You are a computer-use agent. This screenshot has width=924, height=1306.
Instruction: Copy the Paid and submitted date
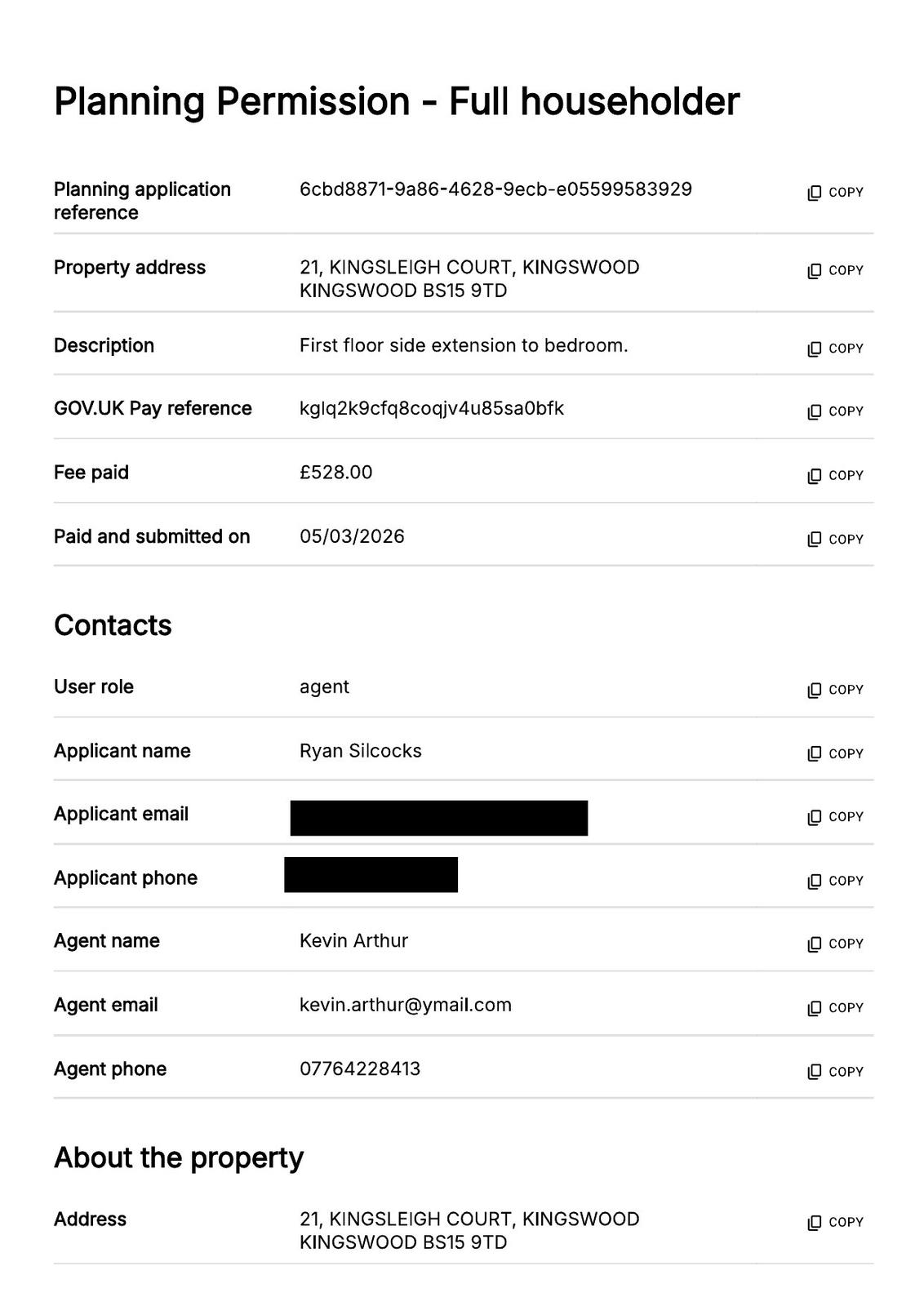pos(835,540)
